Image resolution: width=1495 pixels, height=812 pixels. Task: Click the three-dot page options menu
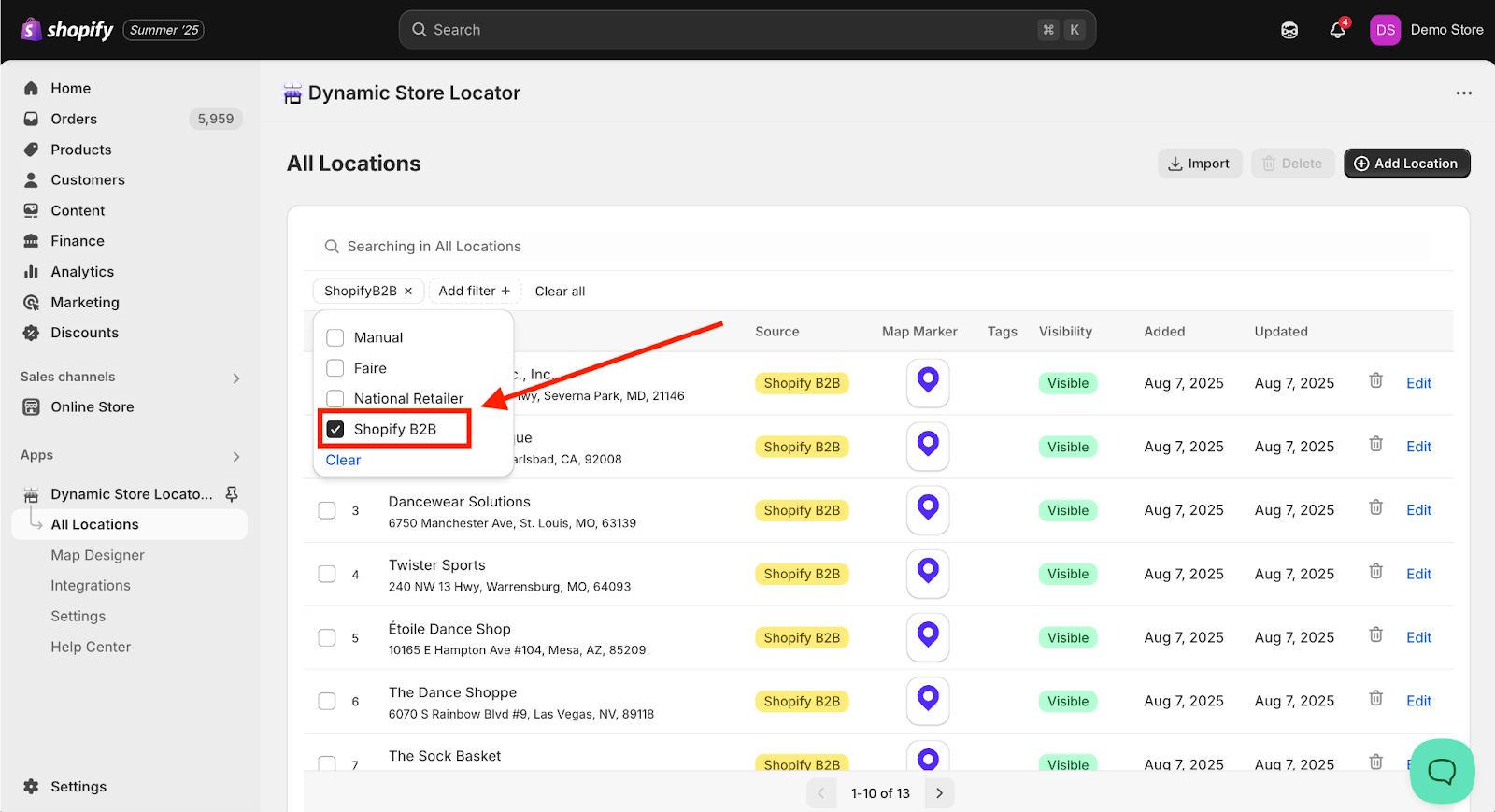coord(1463,93)
